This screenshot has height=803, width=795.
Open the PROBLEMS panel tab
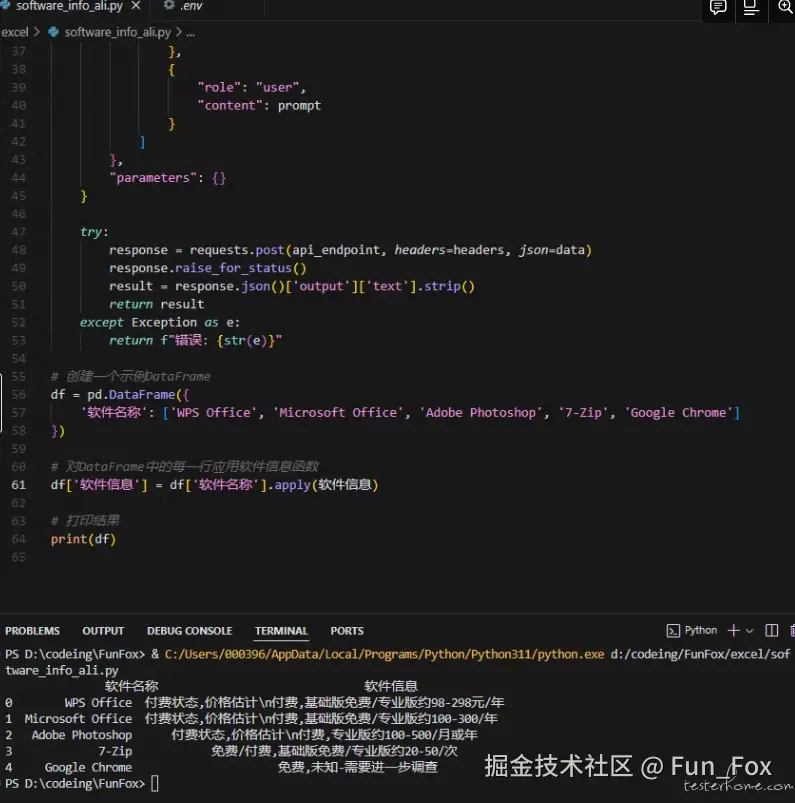[x=32, y=631]
